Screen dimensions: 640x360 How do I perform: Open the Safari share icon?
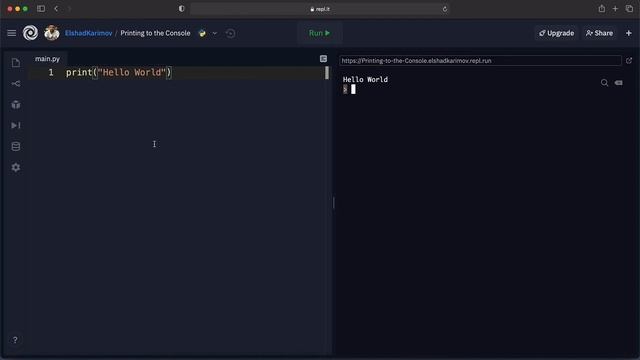click(x=602, y=9)
